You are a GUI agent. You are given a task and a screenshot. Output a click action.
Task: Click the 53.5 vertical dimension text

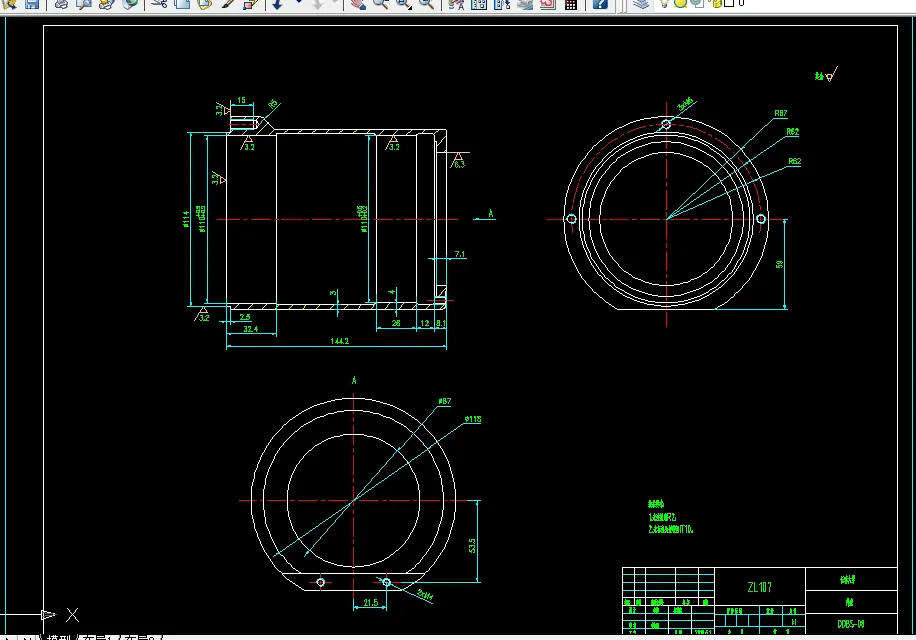point(472,545)
